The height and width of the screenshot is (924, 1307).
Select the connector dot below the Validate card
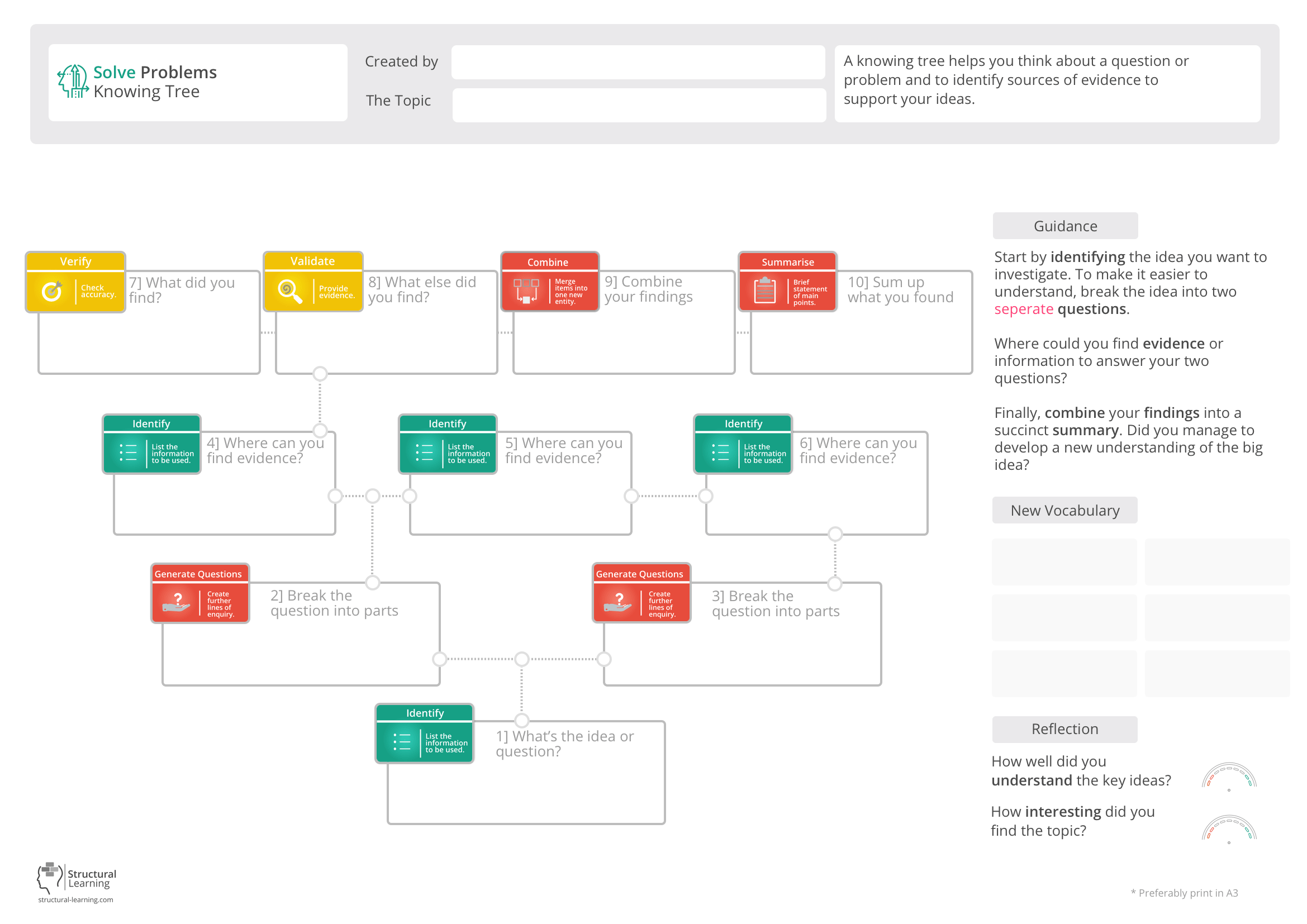320,373
